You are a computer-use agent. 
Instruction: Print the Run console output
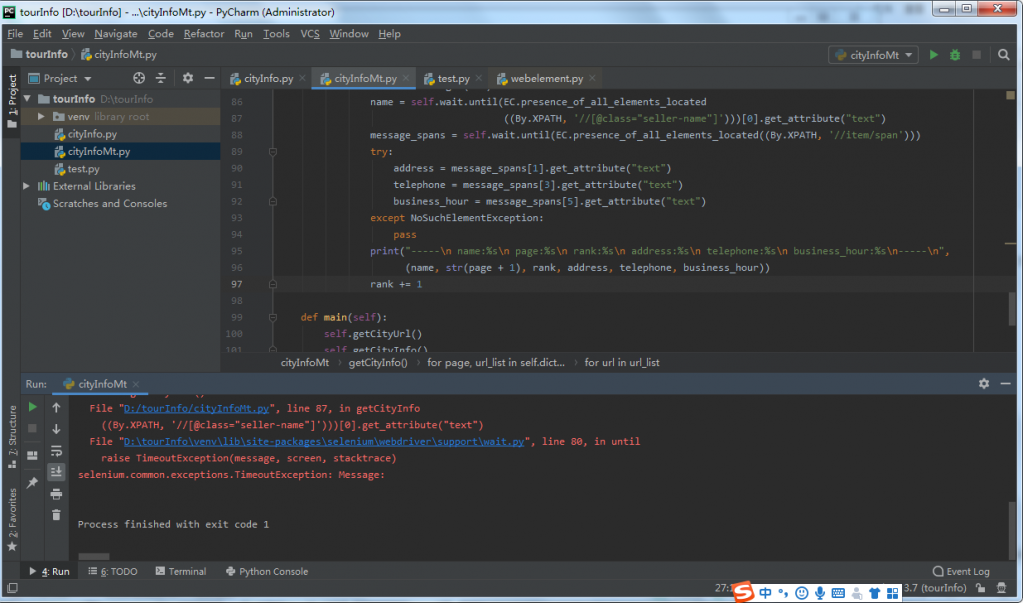coord(56,494)
